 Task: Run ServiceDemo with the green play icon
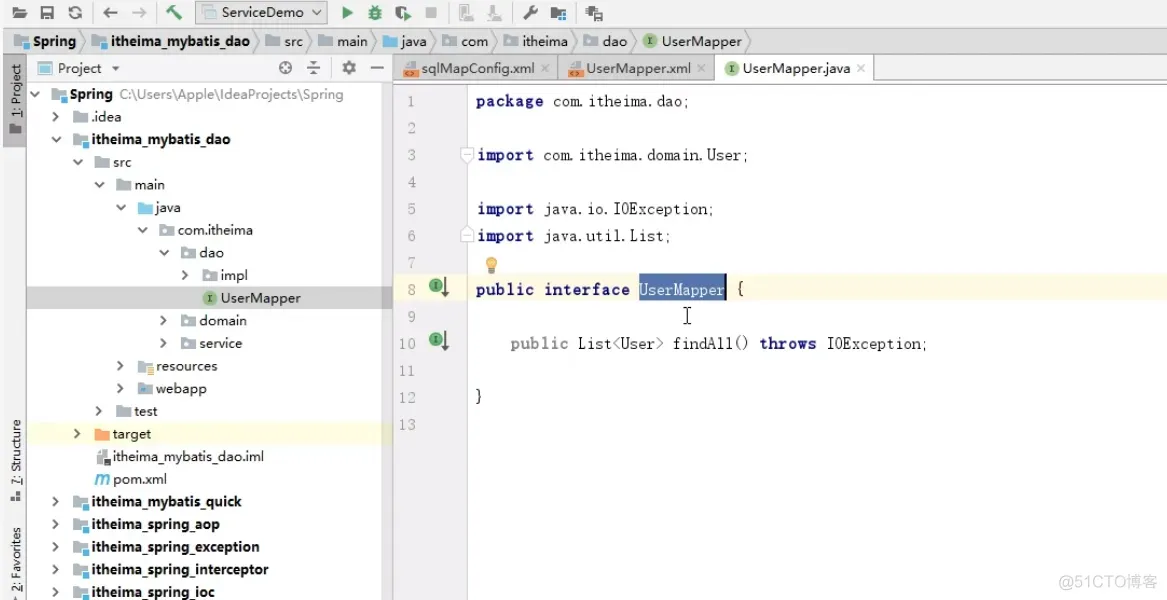click(348, 13)
